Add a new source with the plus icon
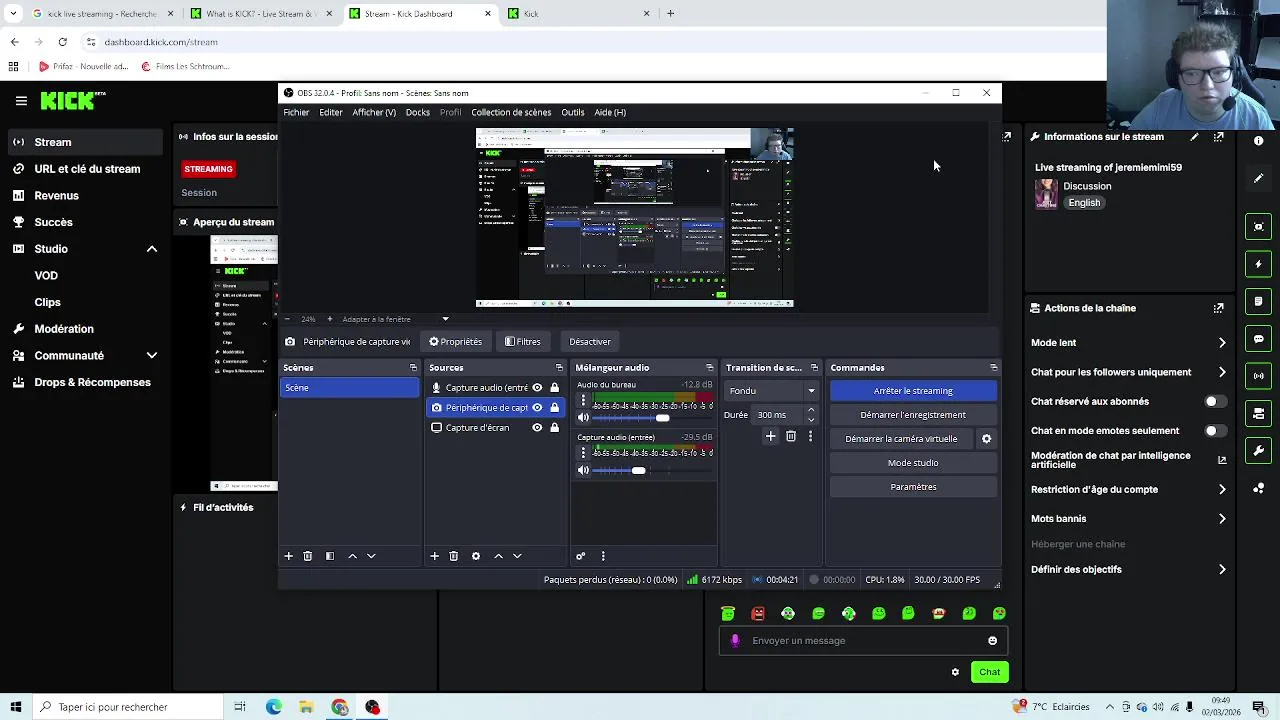Screen dimensions: 1280x720 (x=434, y=556)
